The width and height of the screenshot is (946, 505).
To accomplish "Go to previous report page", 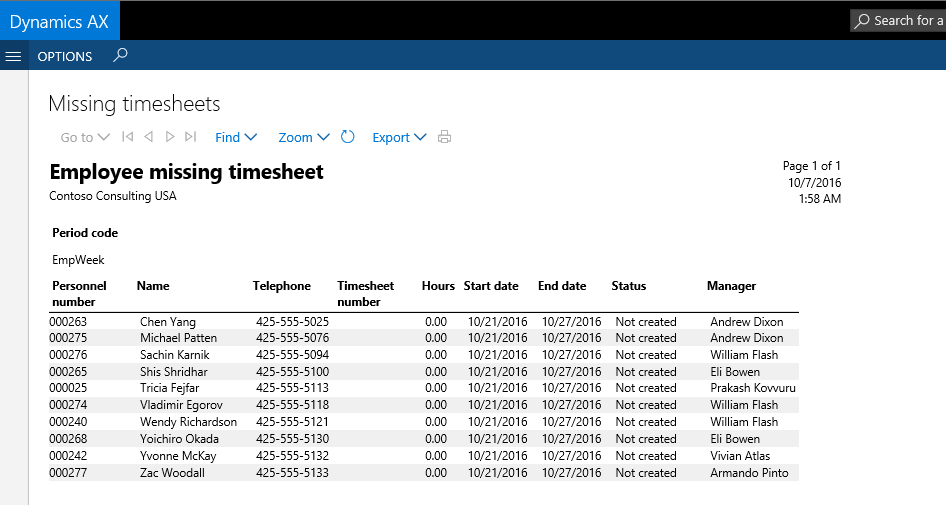I will point(148,137).
